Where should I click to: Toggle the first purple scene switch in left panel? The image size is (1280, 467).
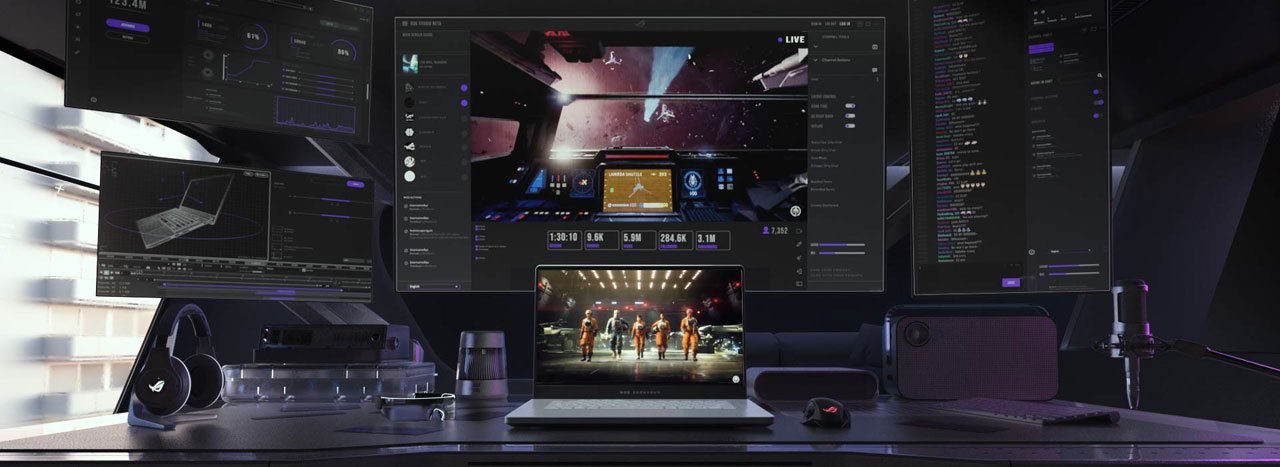464,88
